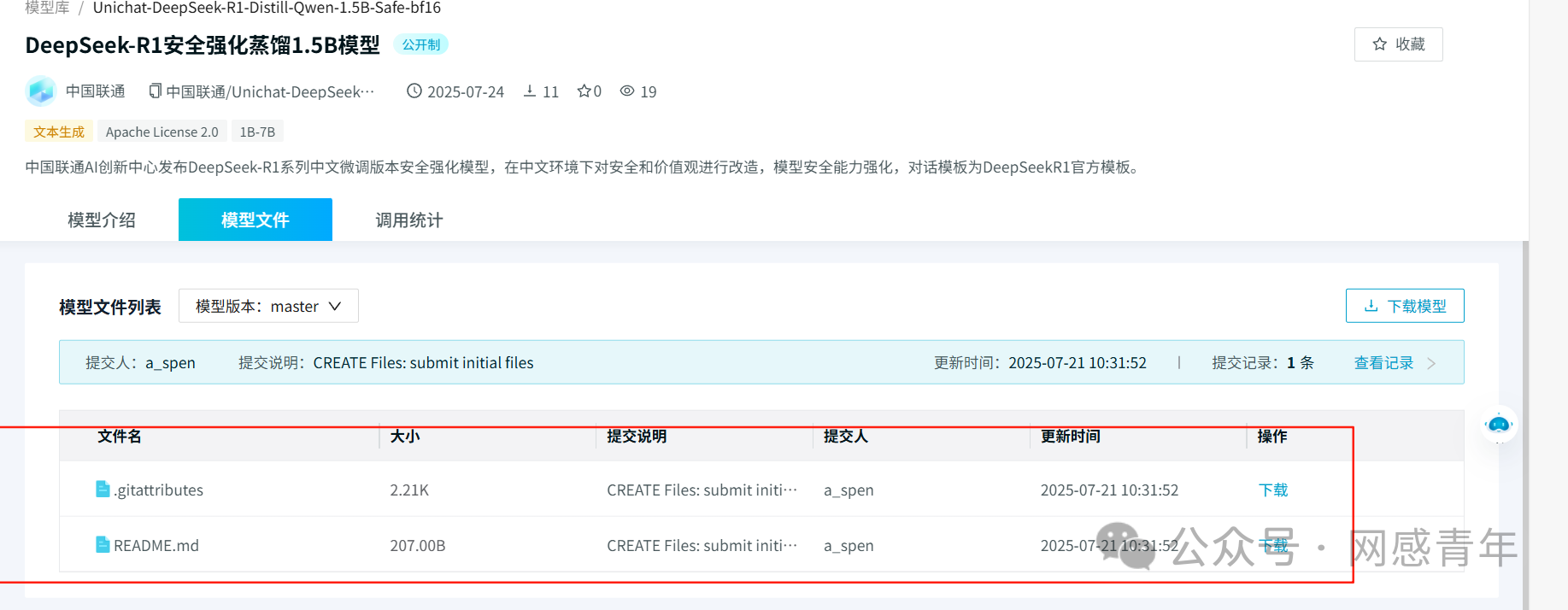This screenshot has width=1568, height=610.
Task: Click the star count icon showing 0
Action: (x=584, y=91)
